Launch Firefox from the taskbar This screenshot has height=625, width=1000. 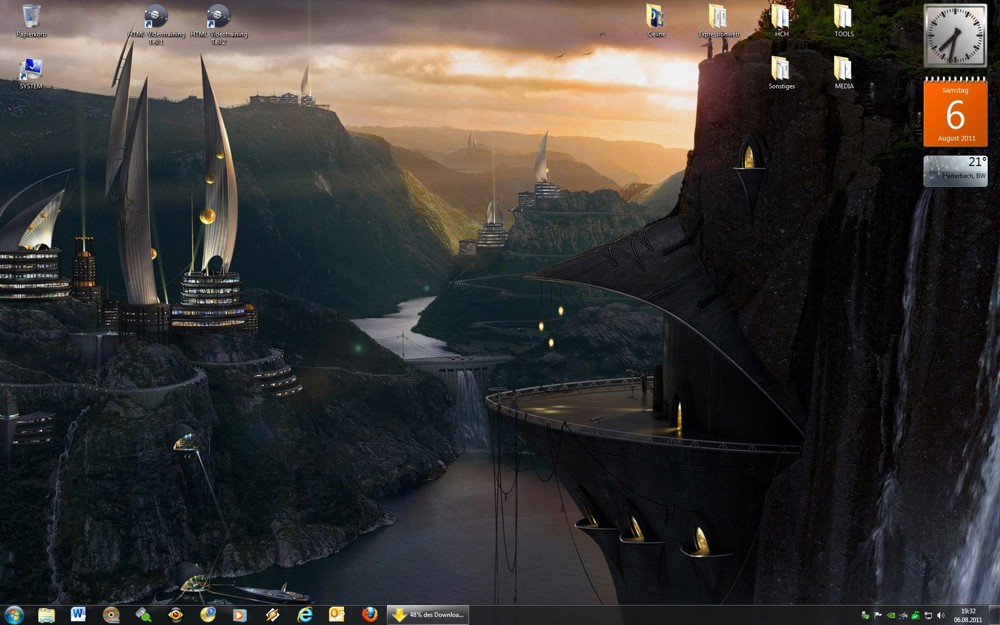point(370,614)
